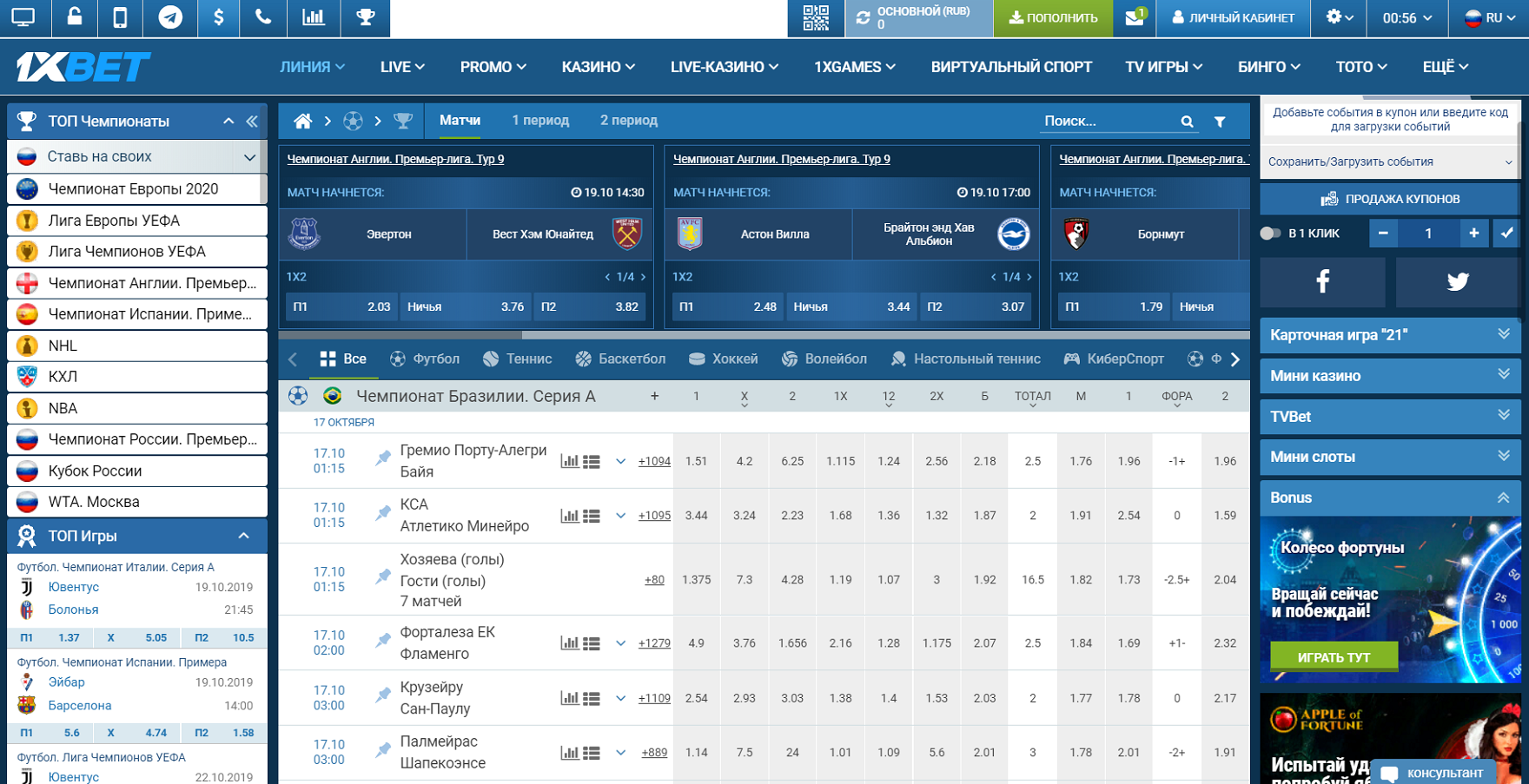Open the QR code icon

(x=816, y=18)
